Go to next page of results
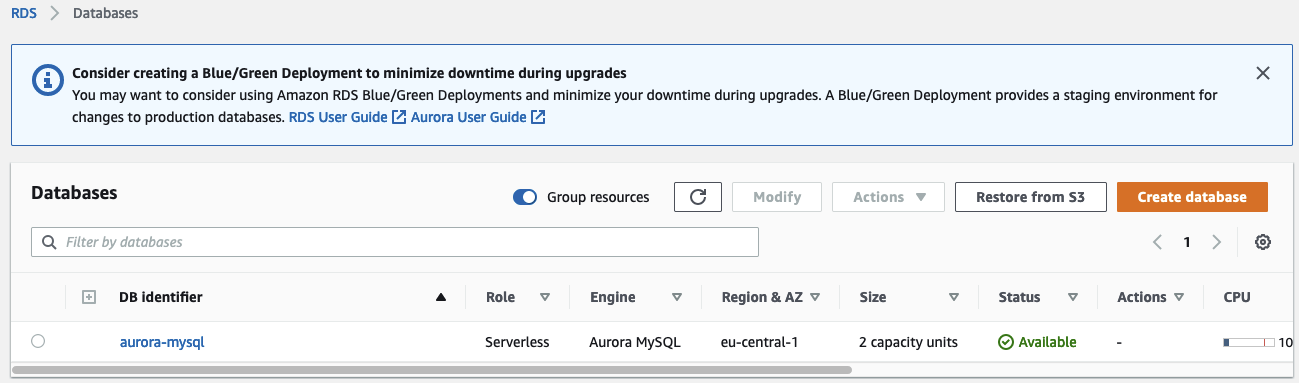The height and width of the screenshot is (383, 1299). (1217, 242)
